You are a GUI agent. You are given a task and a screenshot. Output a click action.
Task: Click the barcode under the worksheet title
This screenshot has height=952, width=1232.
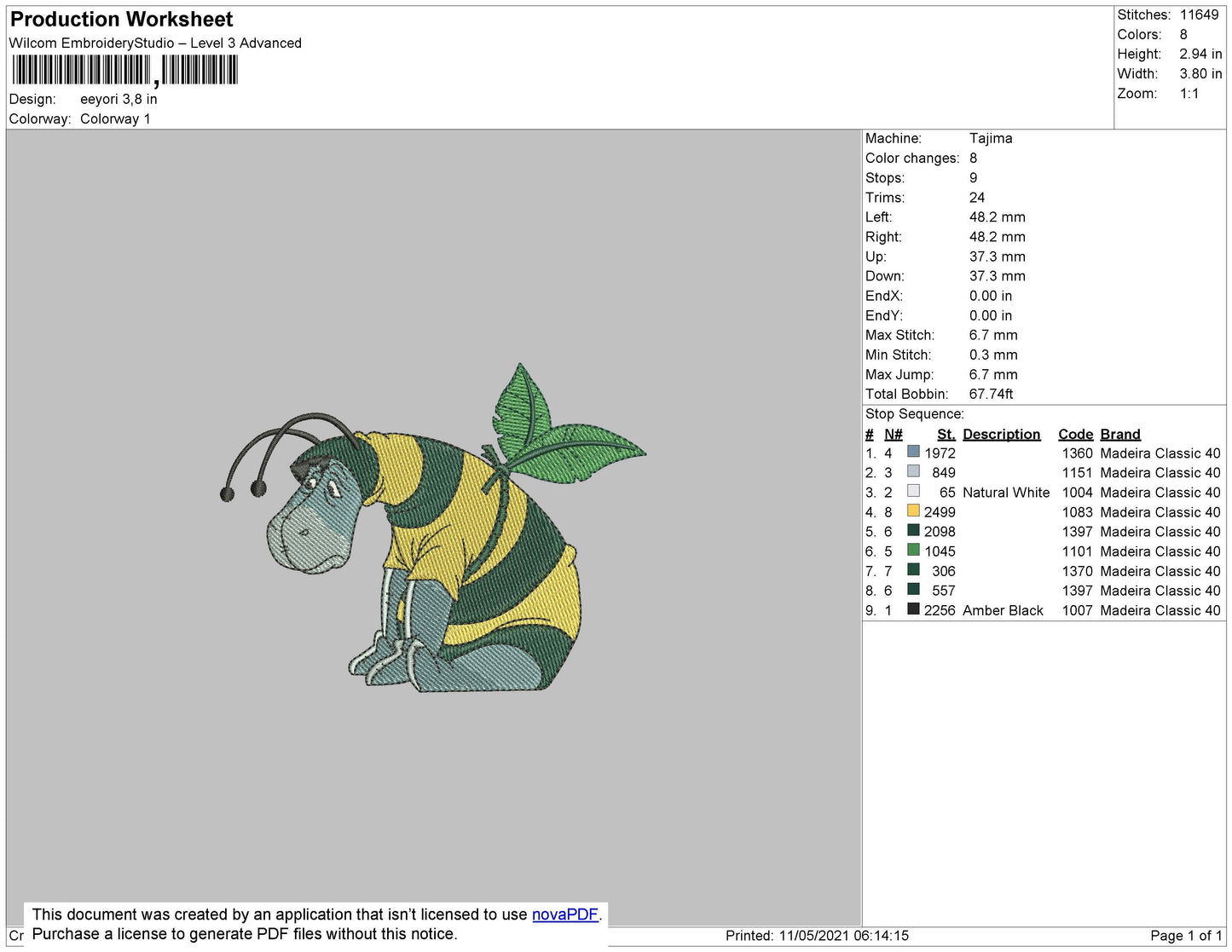(x=125, y=71)
